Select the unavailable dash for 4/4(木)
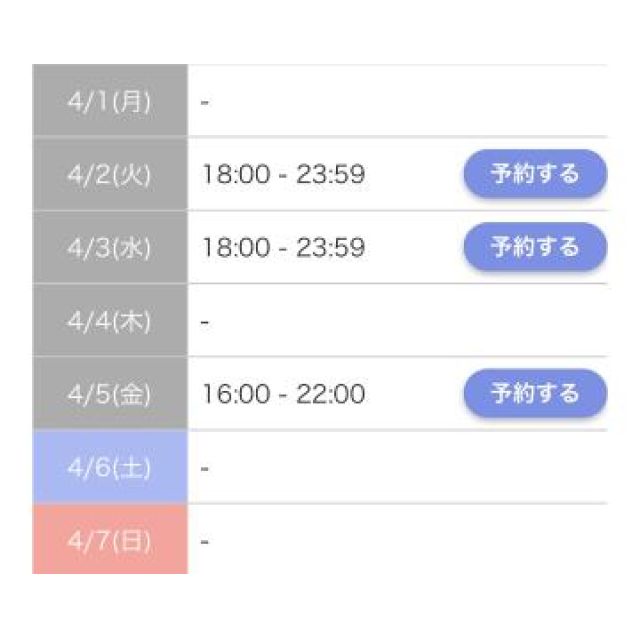Viewport: 640px width, 640px height. tap(204, 322)
